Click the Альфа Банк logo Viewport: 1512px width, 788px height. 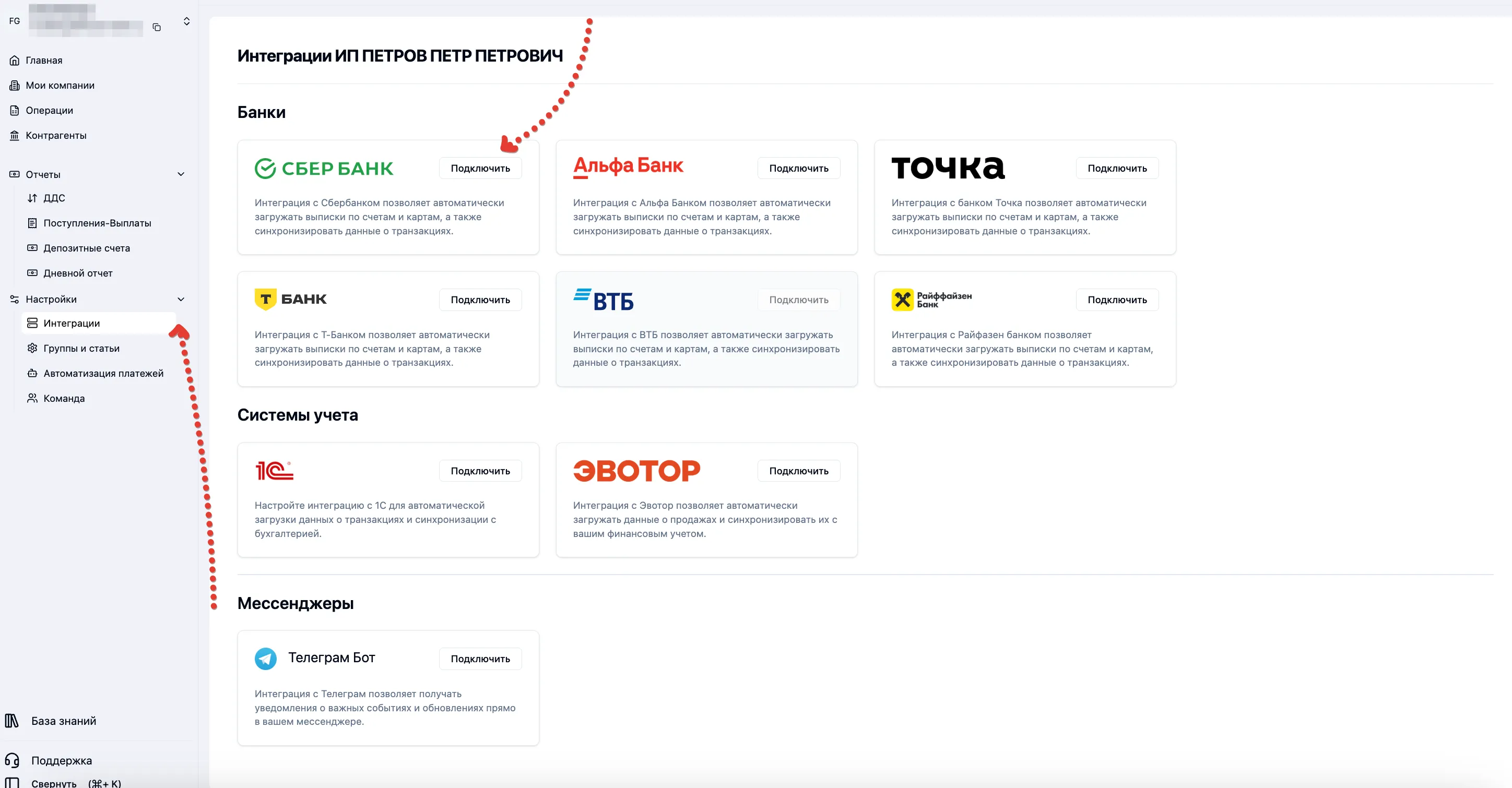[628, 167]
